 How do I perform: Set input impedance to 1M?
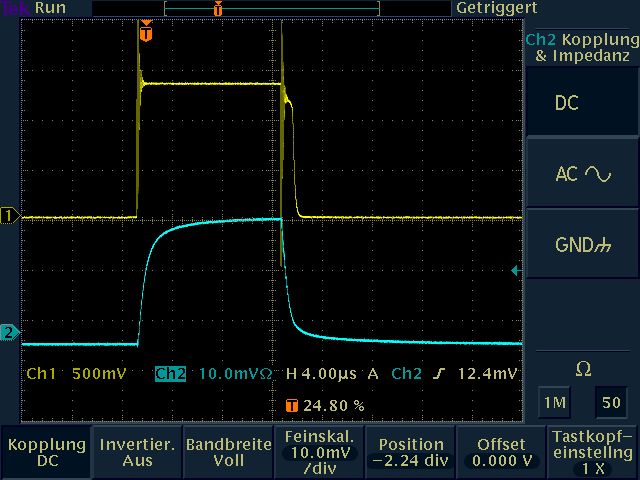[x=556, y=402]
